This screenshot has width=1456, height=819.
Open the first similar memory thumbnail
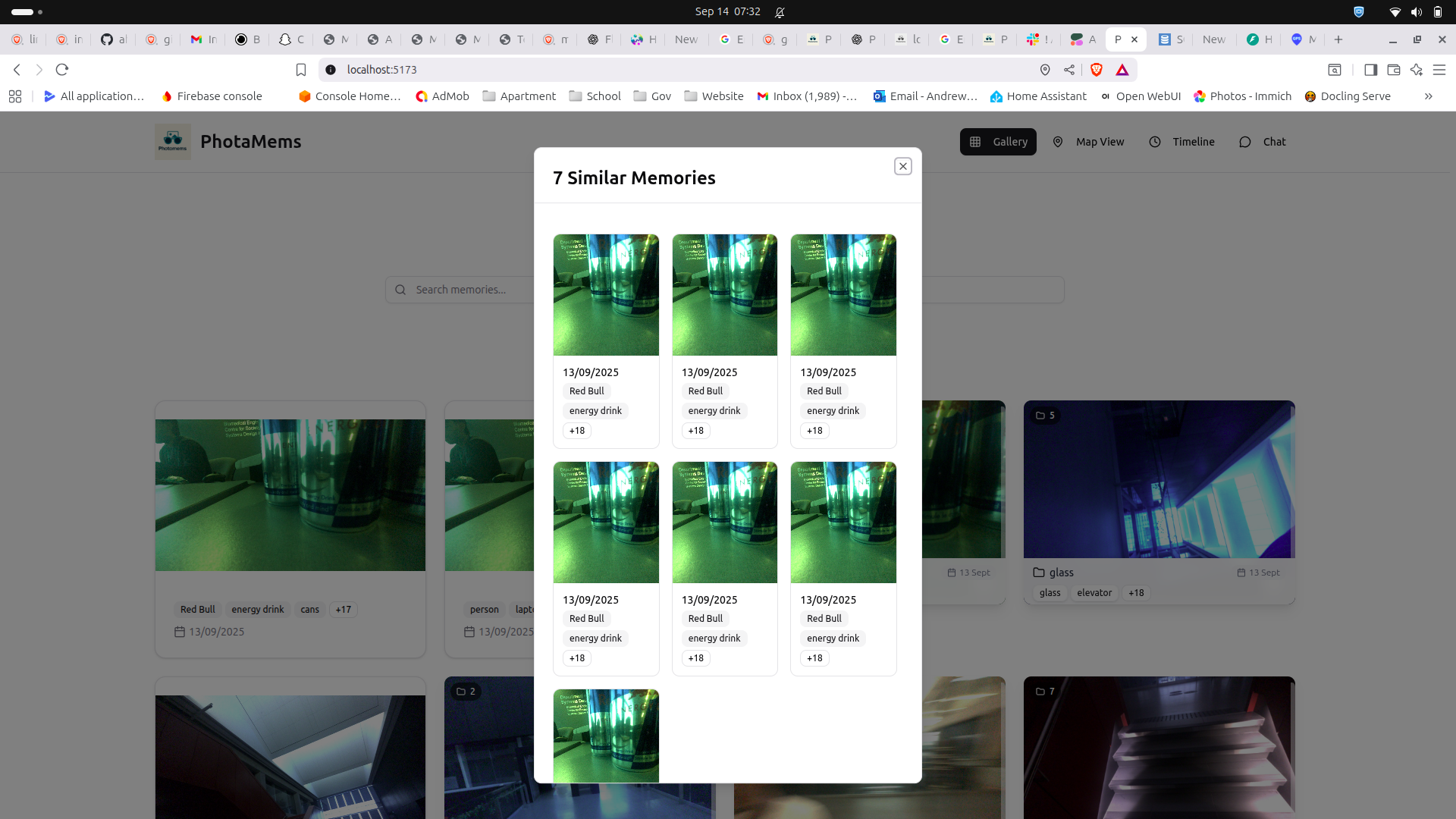(x=605, y=295)
